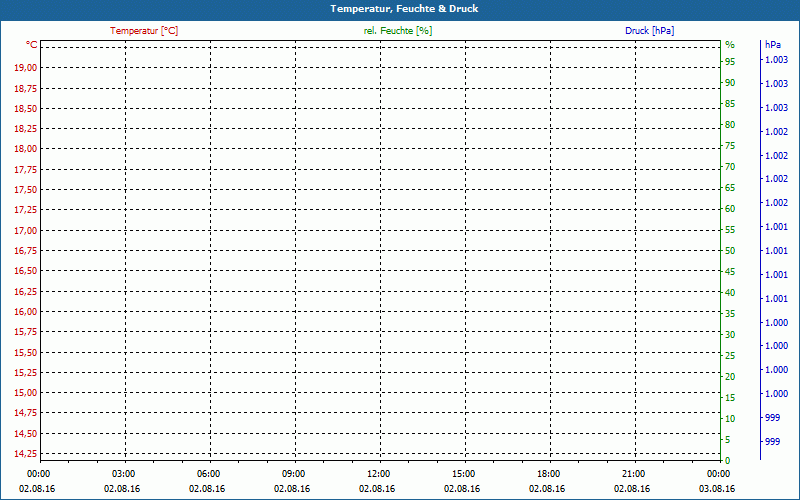
Task: Select the Druck [hPa] legend label
Action: 650,31
